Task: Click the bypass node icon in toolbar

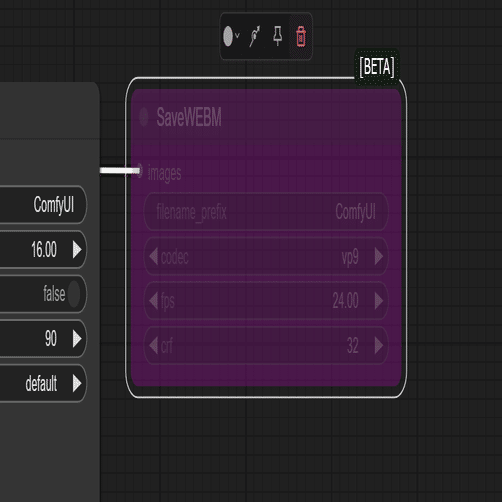Action: click(x=255, y=36)
